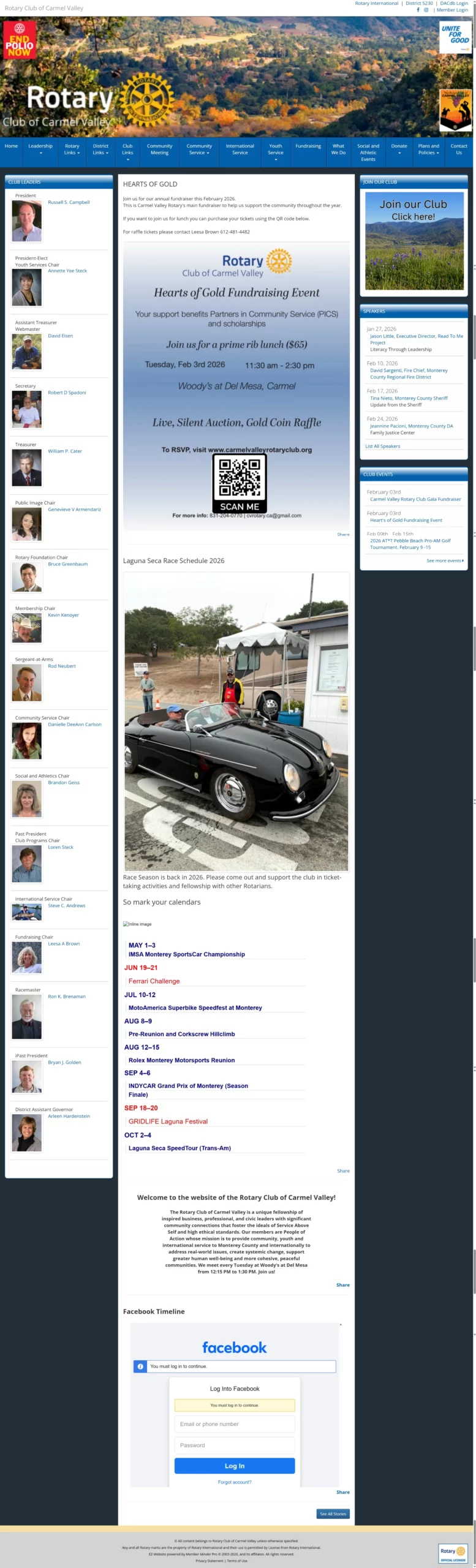Click the See more events link
The width and height of the screenshot is (476, 1568).
click(445, 560)
